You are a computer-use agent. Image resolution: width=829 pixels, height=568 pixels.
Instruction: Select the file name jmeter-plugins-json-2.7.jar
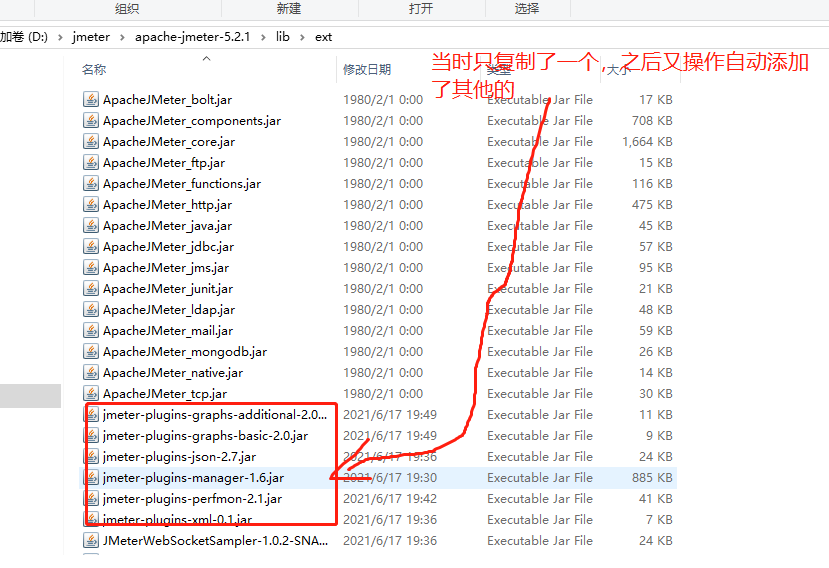click(x=179, y=457)
